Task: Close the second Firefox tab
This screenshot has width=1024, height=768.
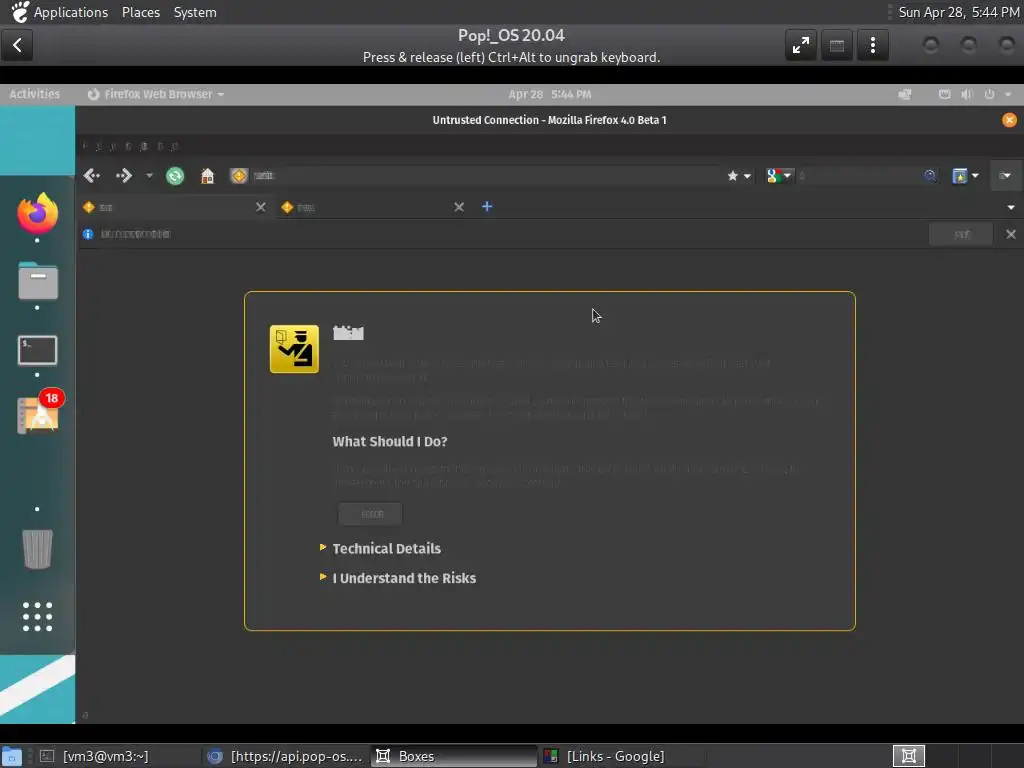Action: 459,207
